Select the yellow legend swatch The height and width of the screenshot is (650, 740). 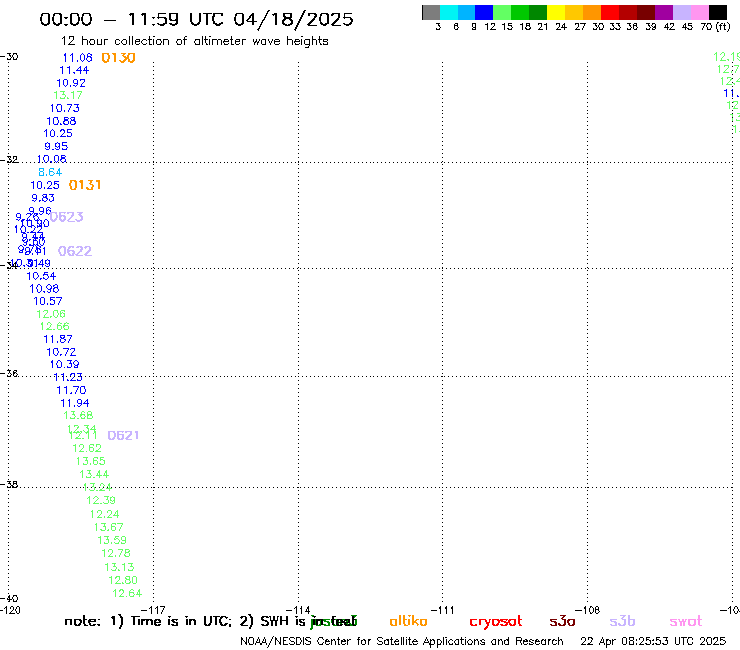click(556, 12)
